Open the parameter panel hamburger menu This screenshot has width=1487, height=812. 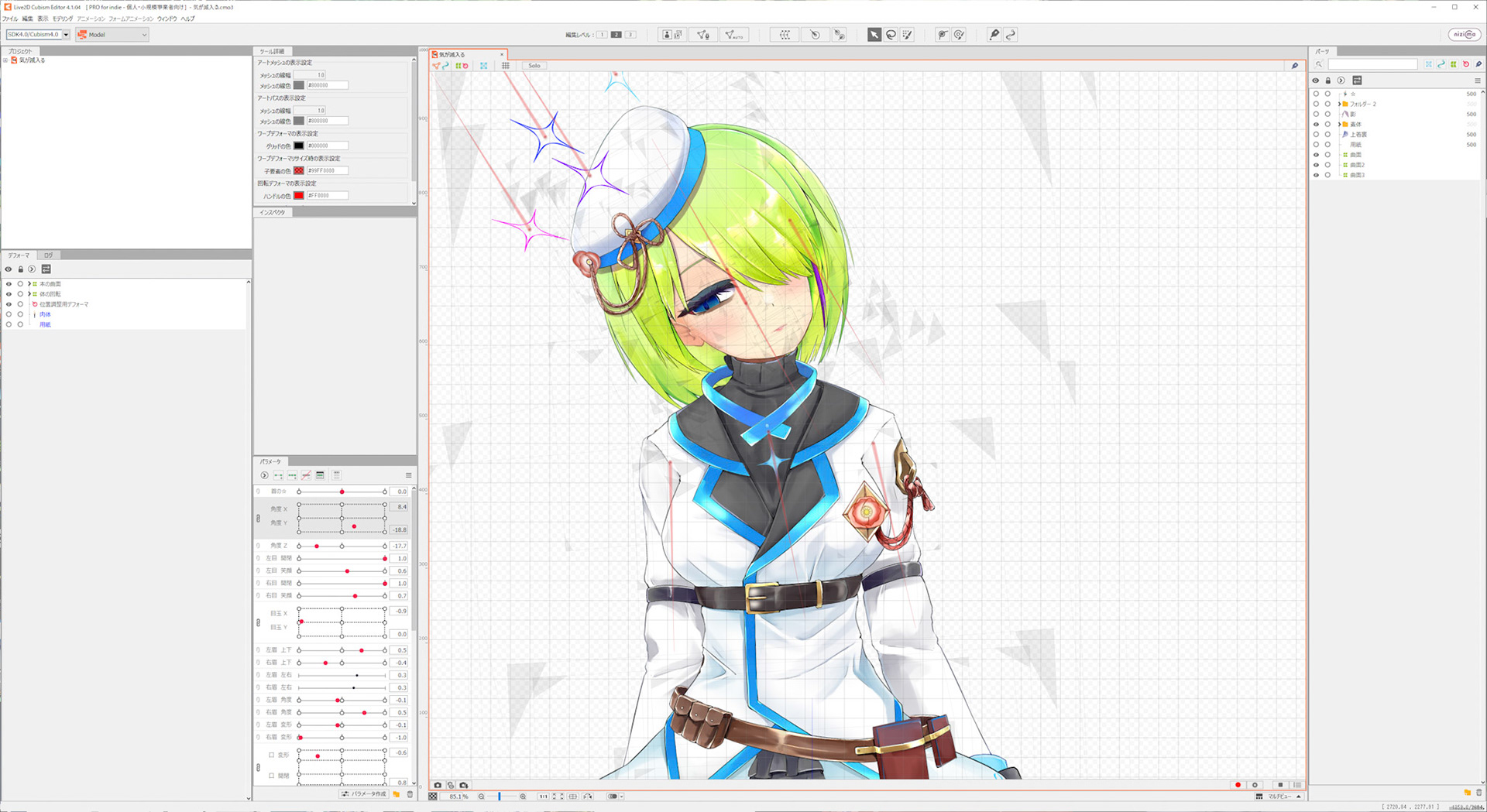click(x=408, y=475)
